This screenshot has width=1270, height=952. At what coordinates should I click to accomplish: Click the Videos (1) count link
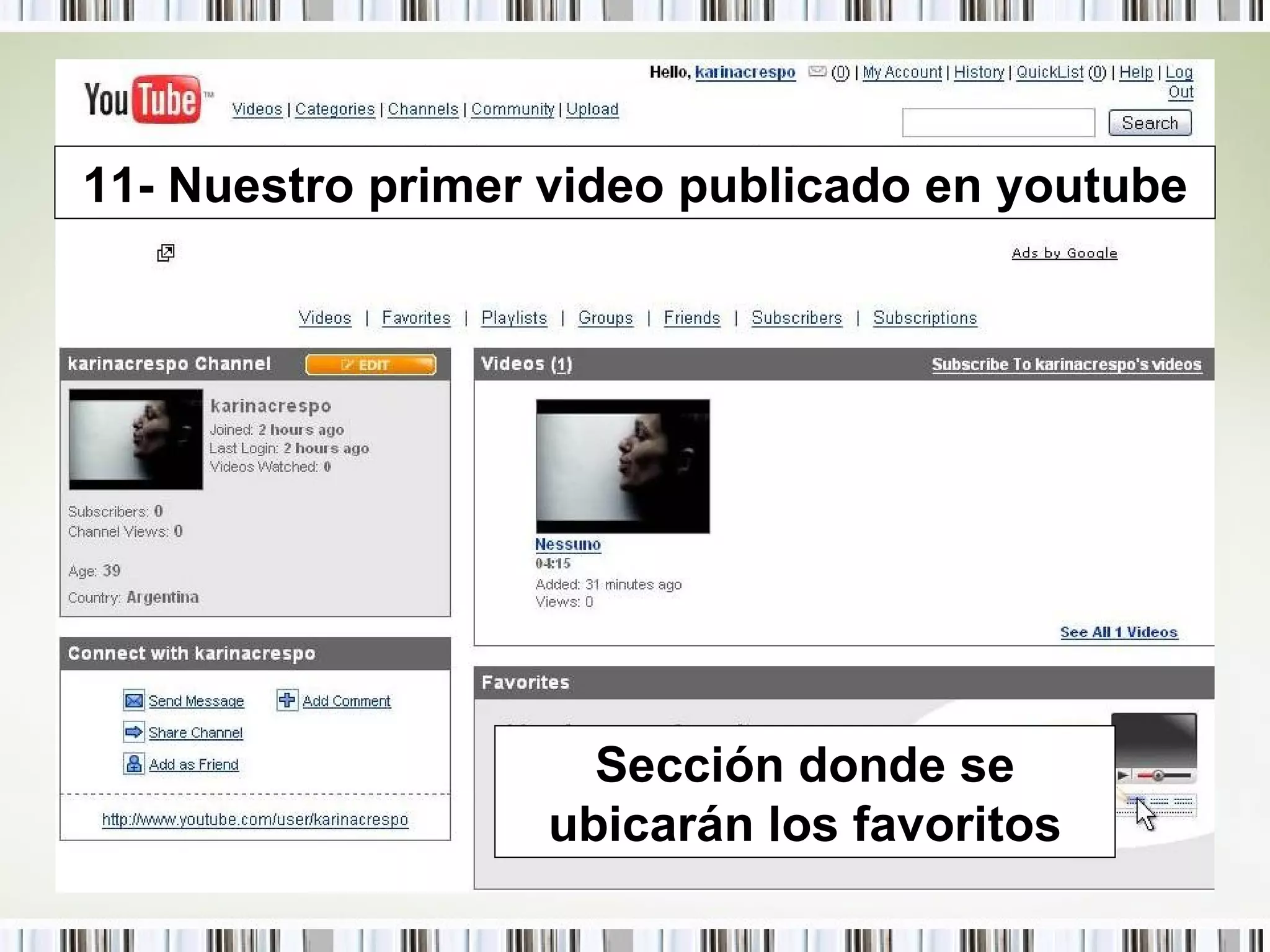tap(562, 364)
